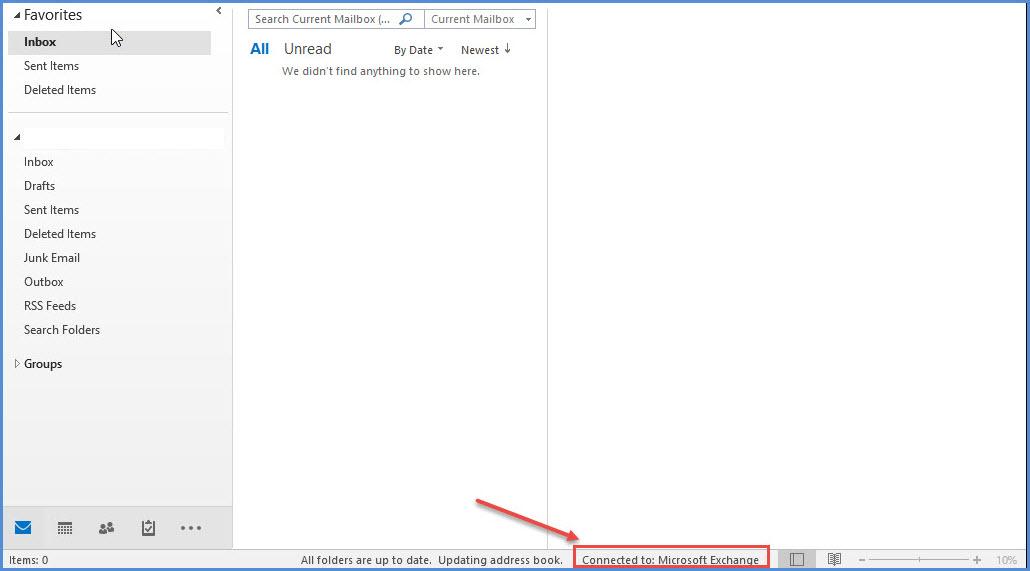
Task: Expand the Groups folder
Action: [x=17, y=363]
